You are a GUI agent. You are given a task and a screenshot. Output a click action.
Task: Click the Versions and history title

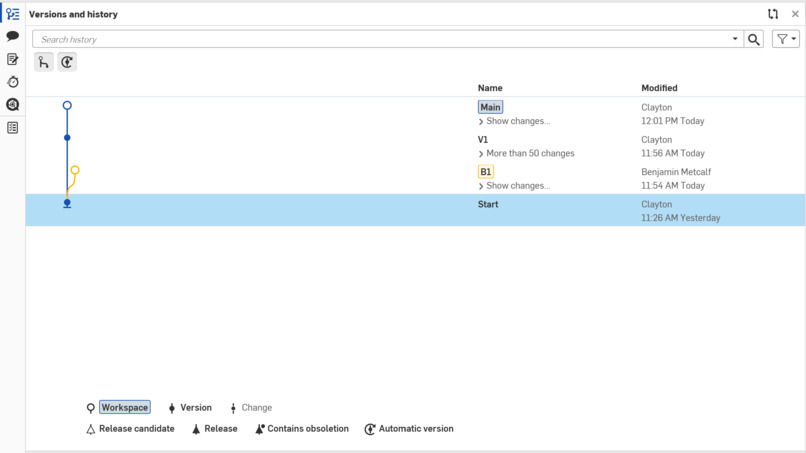[x=73, y=14]
